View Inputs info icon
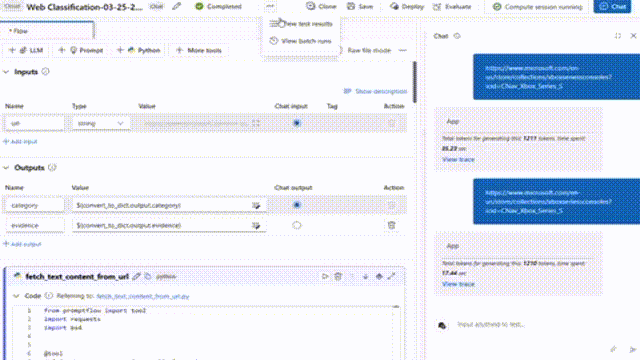 tap(45, 71)
